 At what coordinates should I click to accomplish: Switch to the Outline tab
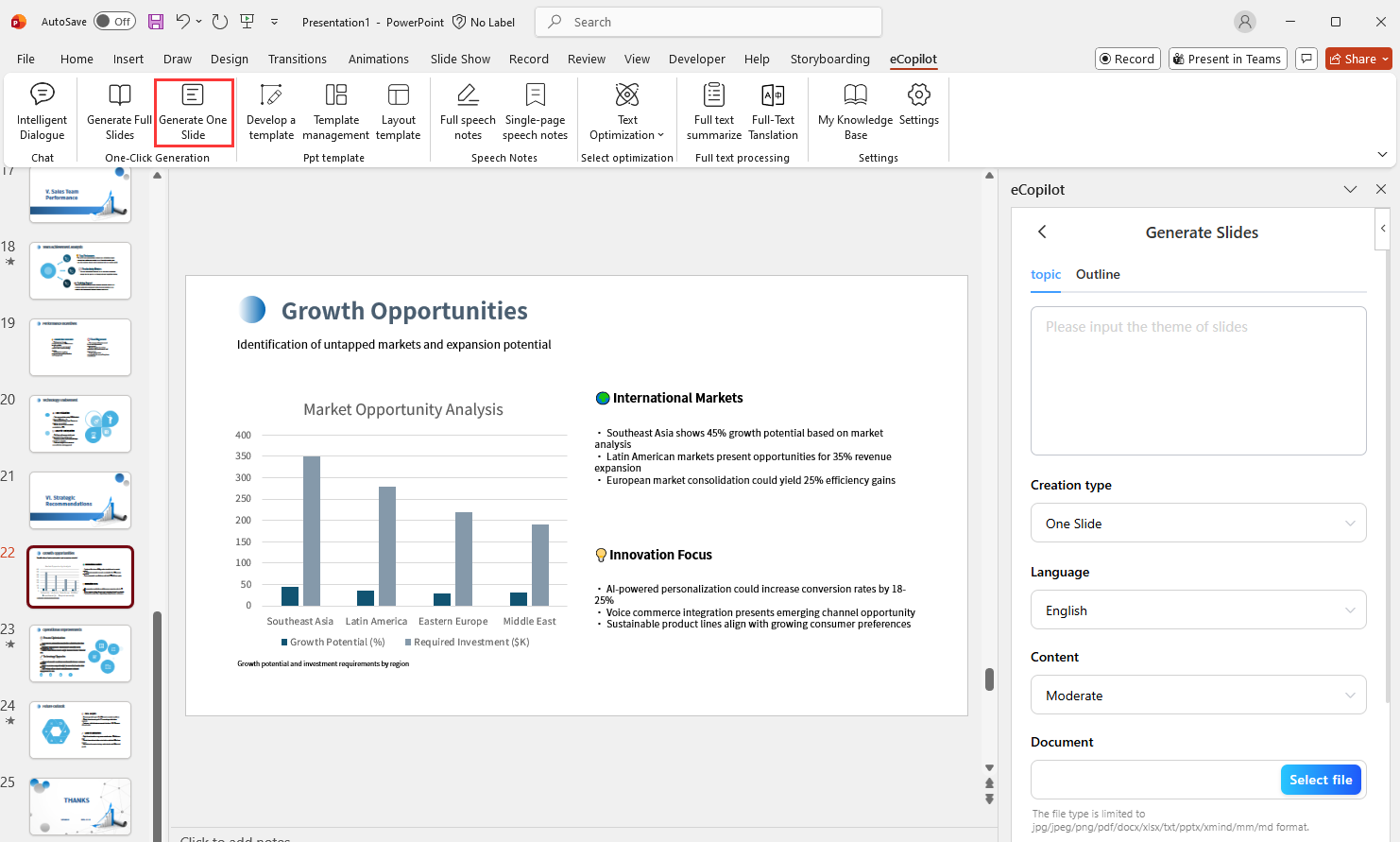pyautogui.click(x=1097, y=274)
